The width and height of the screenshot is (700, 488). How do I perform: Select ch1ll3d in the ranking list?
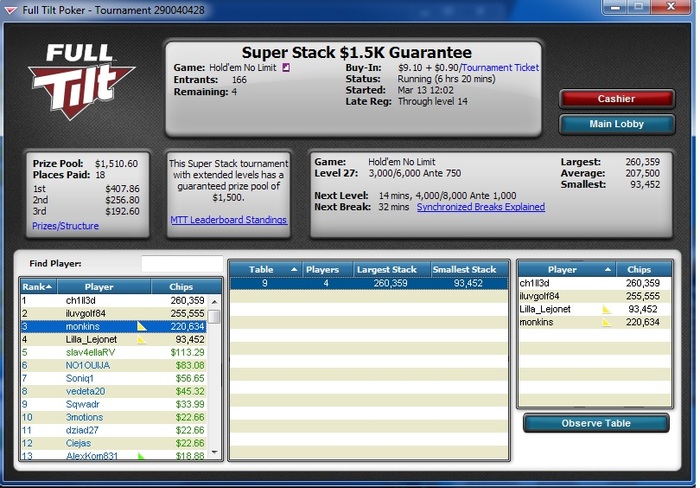[x=114, y=300]
